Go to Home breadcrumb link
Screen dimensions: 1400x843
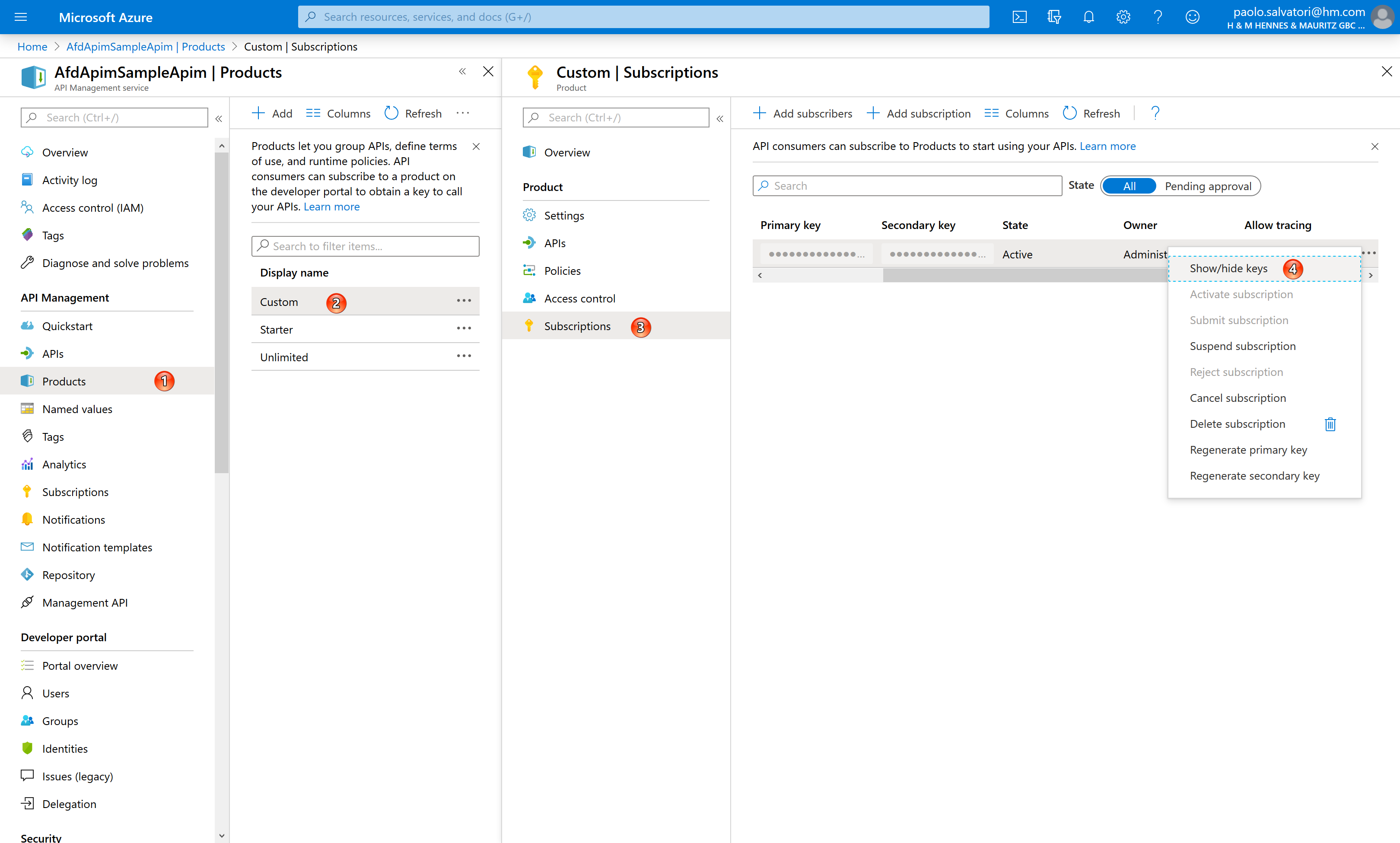tap(32, 47)
